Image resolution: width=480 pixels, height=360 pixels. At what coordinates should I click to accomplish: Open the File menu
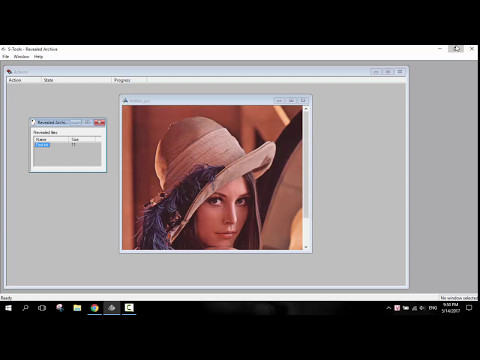6,56
